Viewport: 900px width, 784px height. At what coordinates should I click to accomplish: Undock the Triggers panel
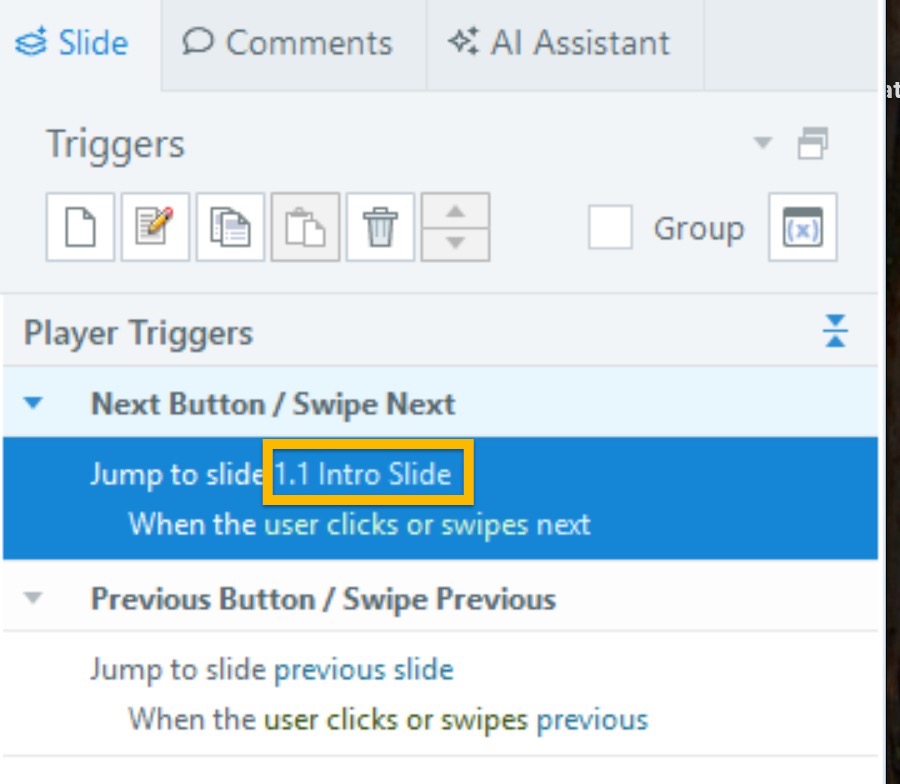(812, 145)
